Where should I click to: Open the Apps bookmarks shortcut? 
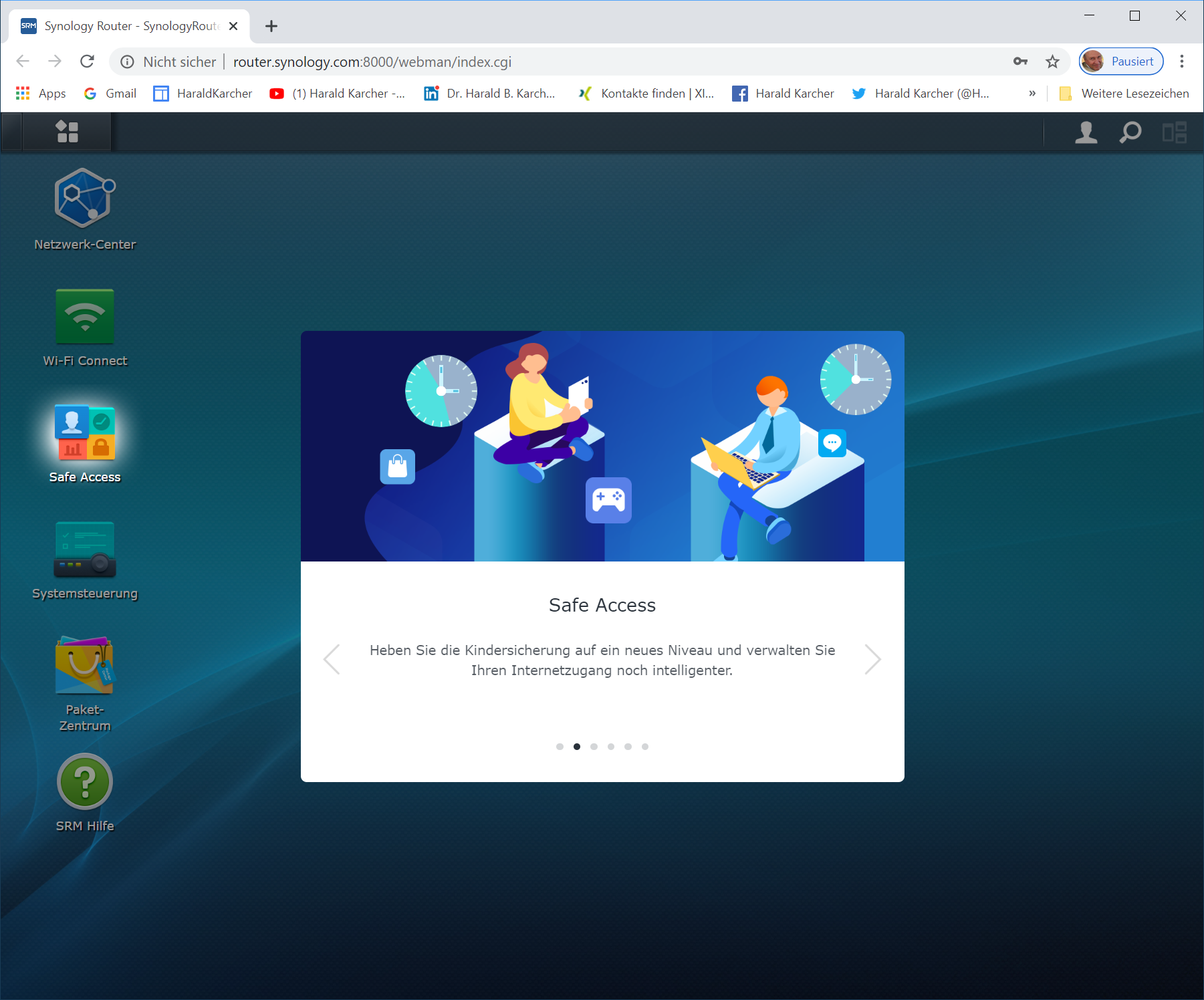tap(41, 94)
